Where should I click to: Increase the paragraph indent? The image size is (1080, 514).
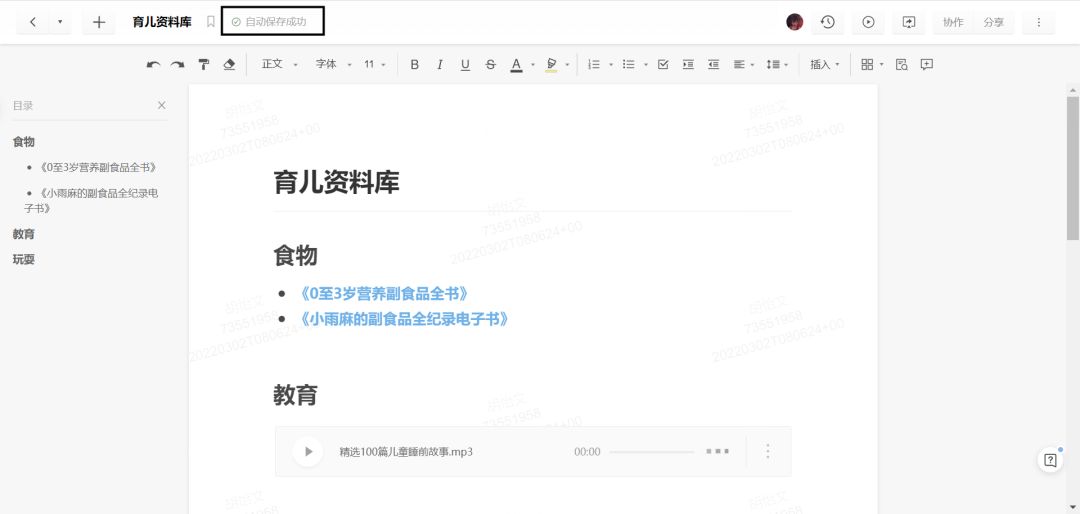(x=688, y=64)
